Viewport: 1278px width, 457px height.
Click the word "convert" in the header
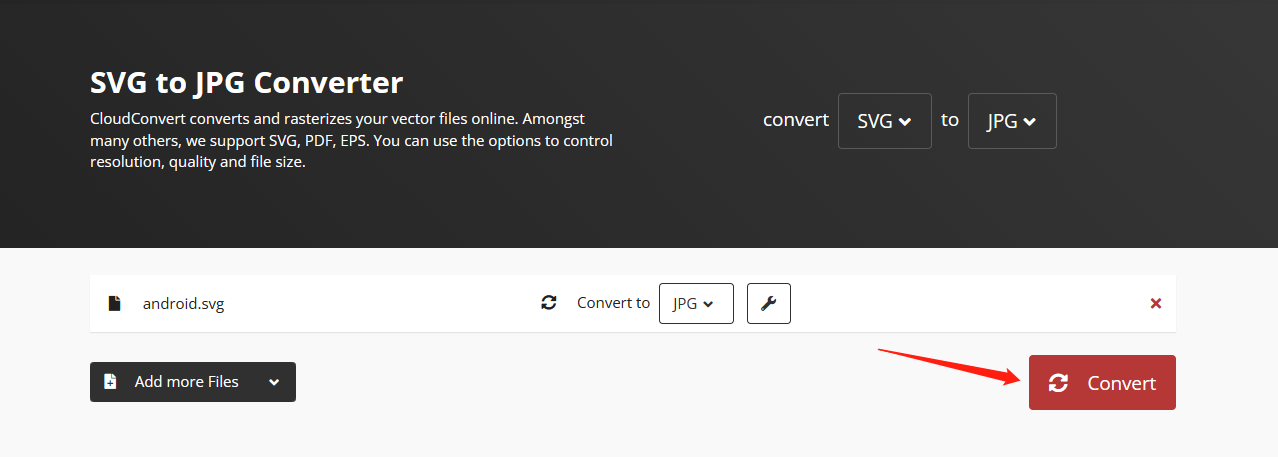[x=795, y=120]
